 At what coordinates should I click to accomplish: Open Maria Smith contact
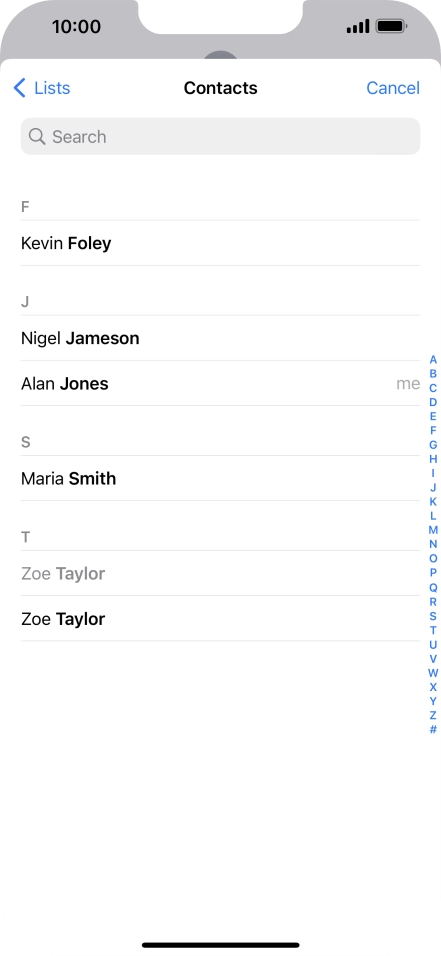point(220,479)
